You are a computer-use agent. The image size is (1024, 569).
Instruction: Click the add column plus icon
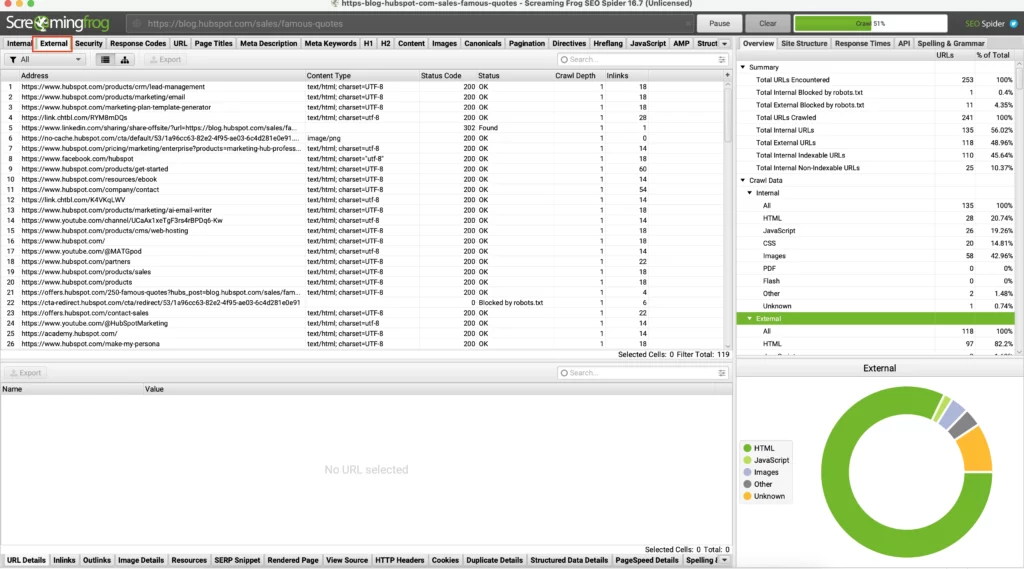coord(728,75)
